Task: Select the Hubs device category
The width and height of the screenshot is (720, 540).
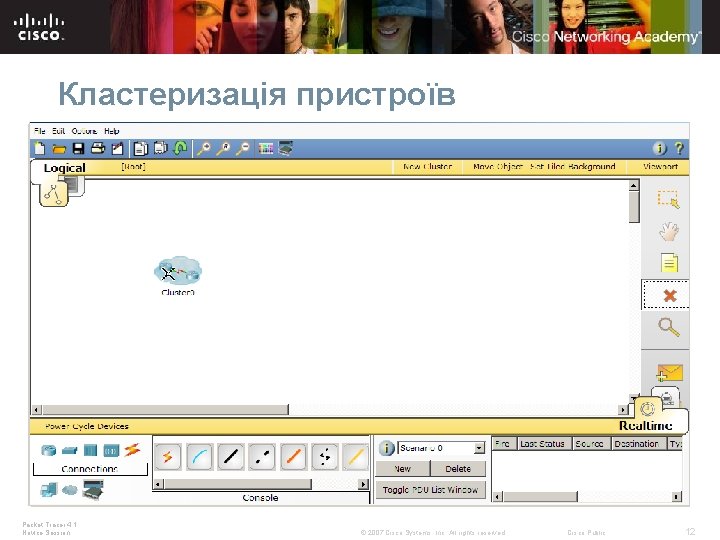Action: [x=90, y=450]
